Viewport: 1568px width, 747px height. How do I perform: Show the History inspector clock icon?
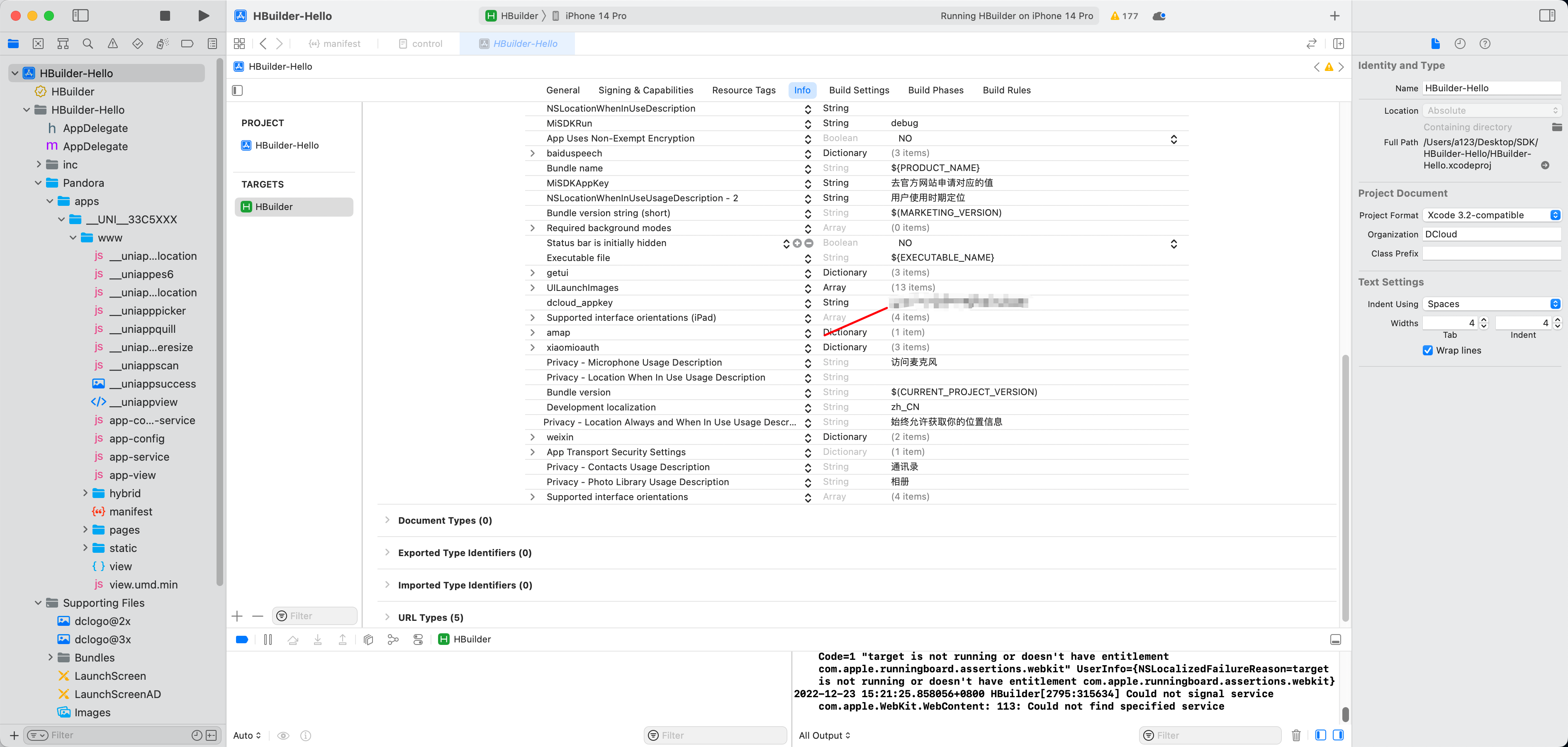click(1460, 44)
